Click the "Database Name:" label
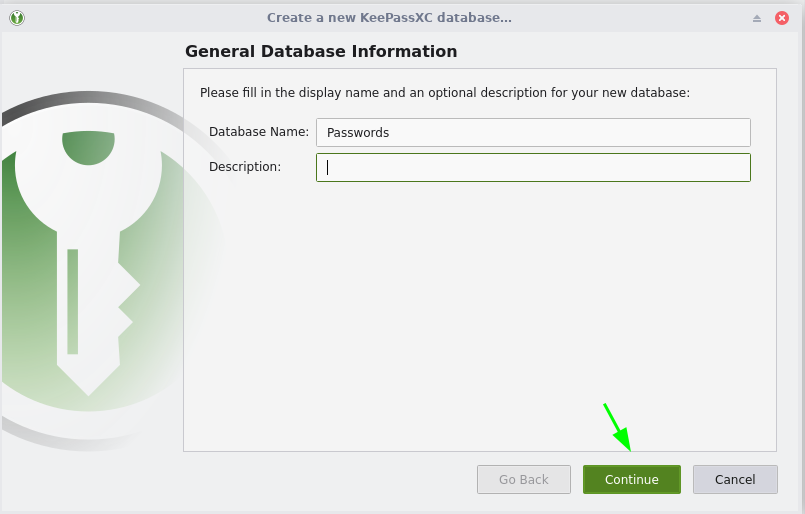This screenshot has height=514, width=805. (x=259, y=132)
